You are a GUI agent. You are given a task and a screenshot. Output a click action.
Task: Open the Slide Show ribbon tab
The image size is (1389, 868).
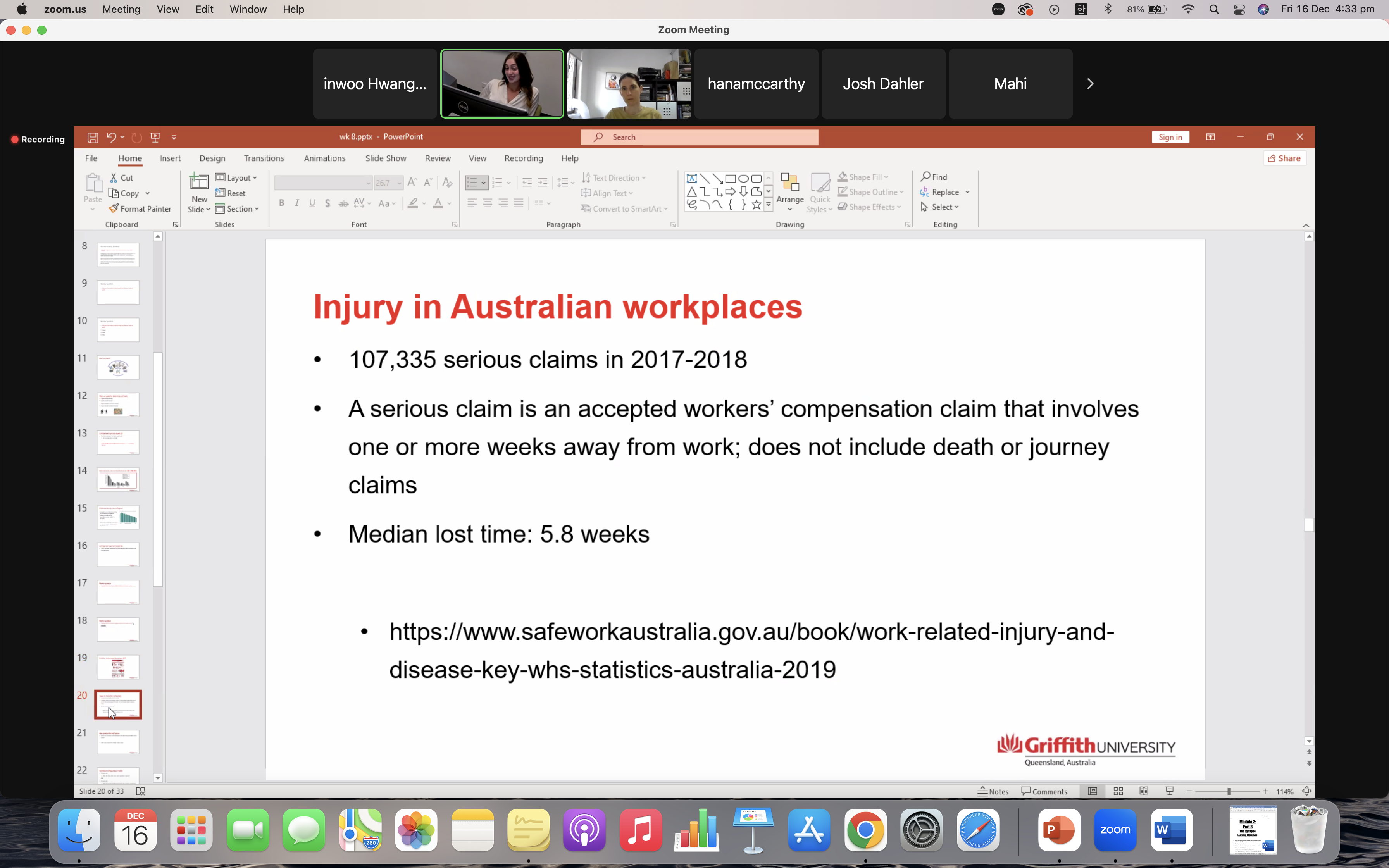point(386,158)
